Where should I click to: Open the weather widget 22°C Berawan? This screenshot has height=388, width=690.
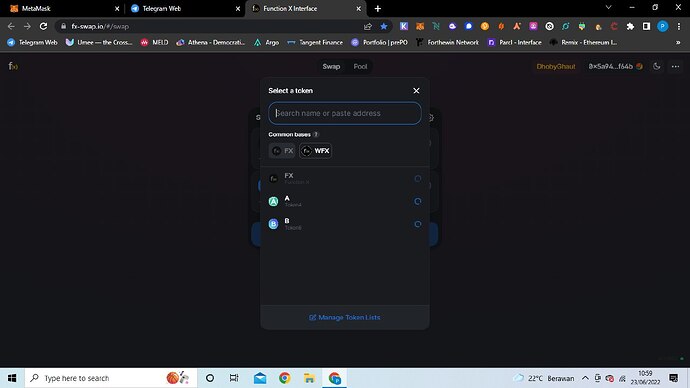543,378
